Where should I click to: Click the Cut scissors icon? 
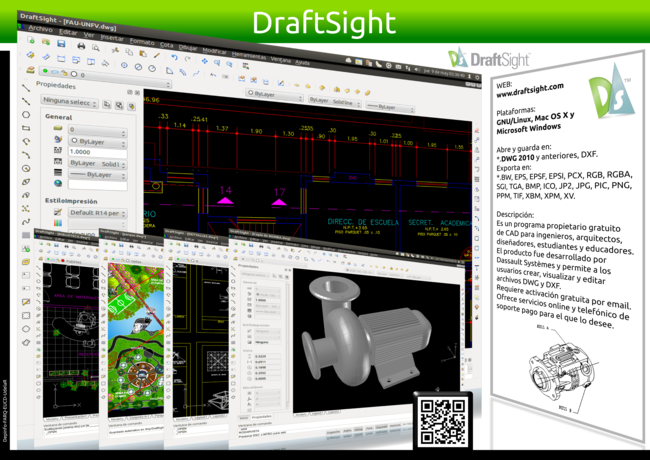115,50
